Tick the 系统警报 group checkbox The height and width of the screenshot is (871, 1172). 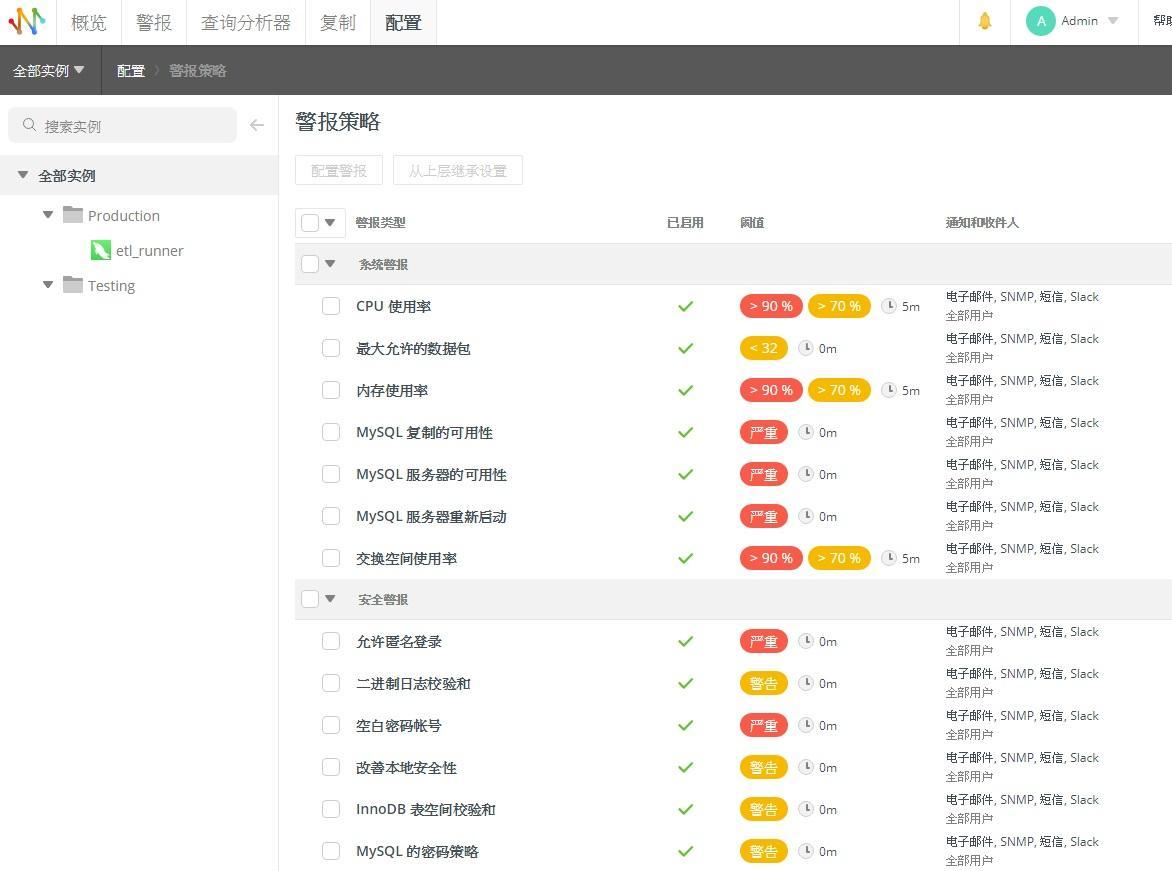[310, 264]
